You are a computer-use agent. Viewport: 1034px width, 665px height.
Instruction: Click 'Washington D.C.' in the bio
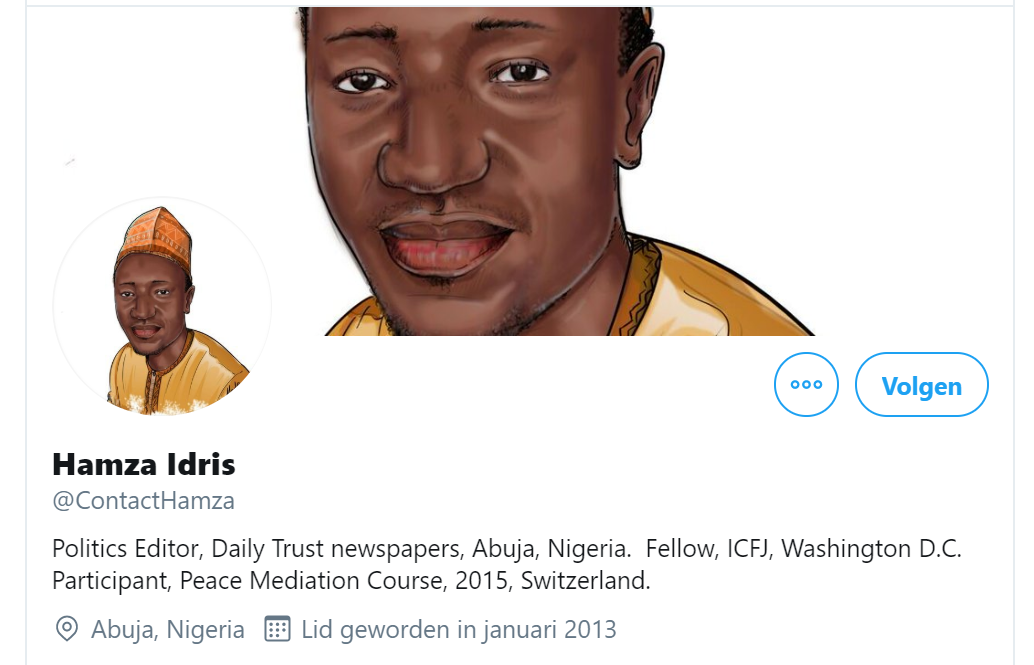(x=872, y=549)
